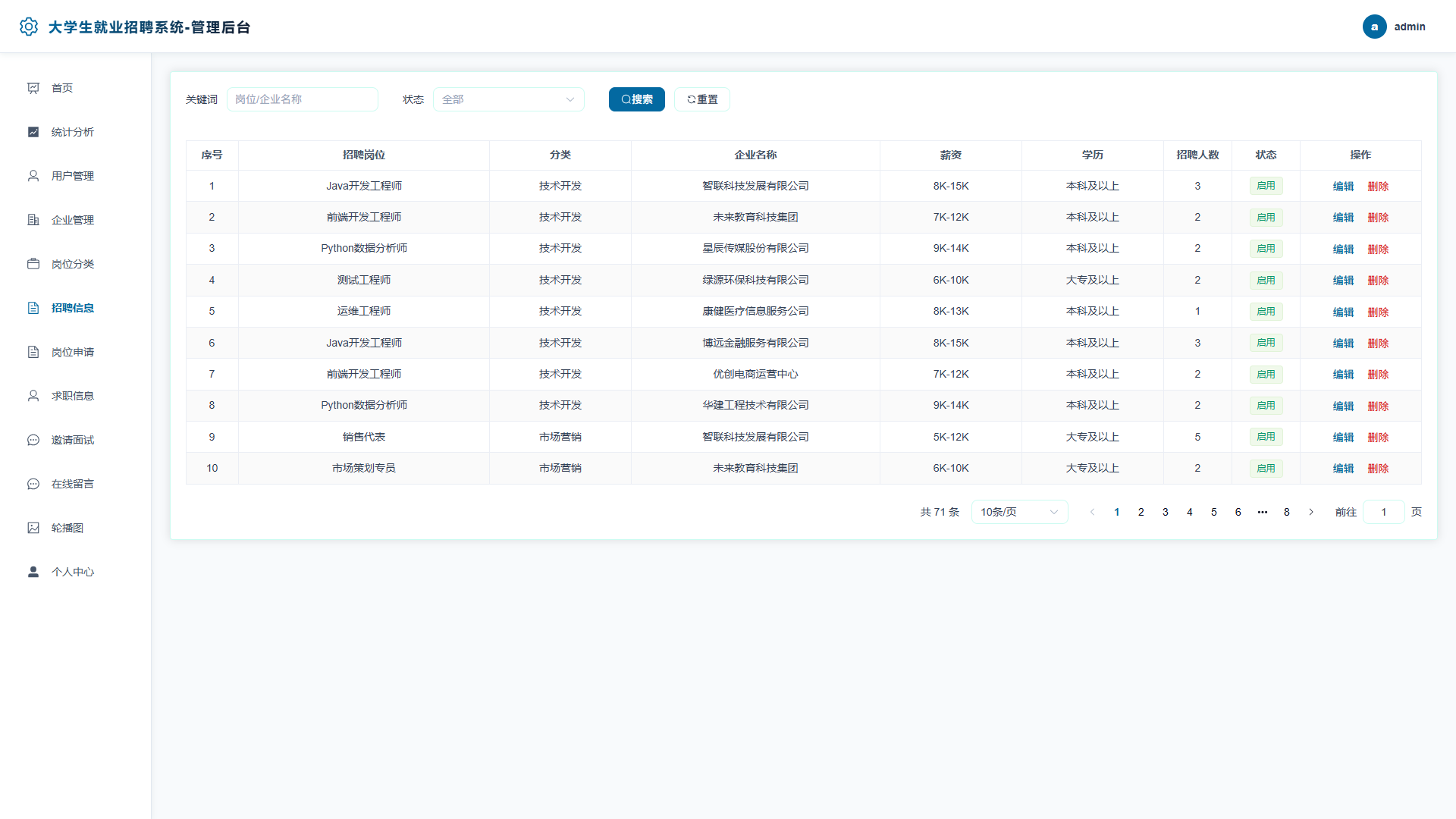Click the 个人中心 profile icon
The image size is (1456, 819).
point(33,572)
